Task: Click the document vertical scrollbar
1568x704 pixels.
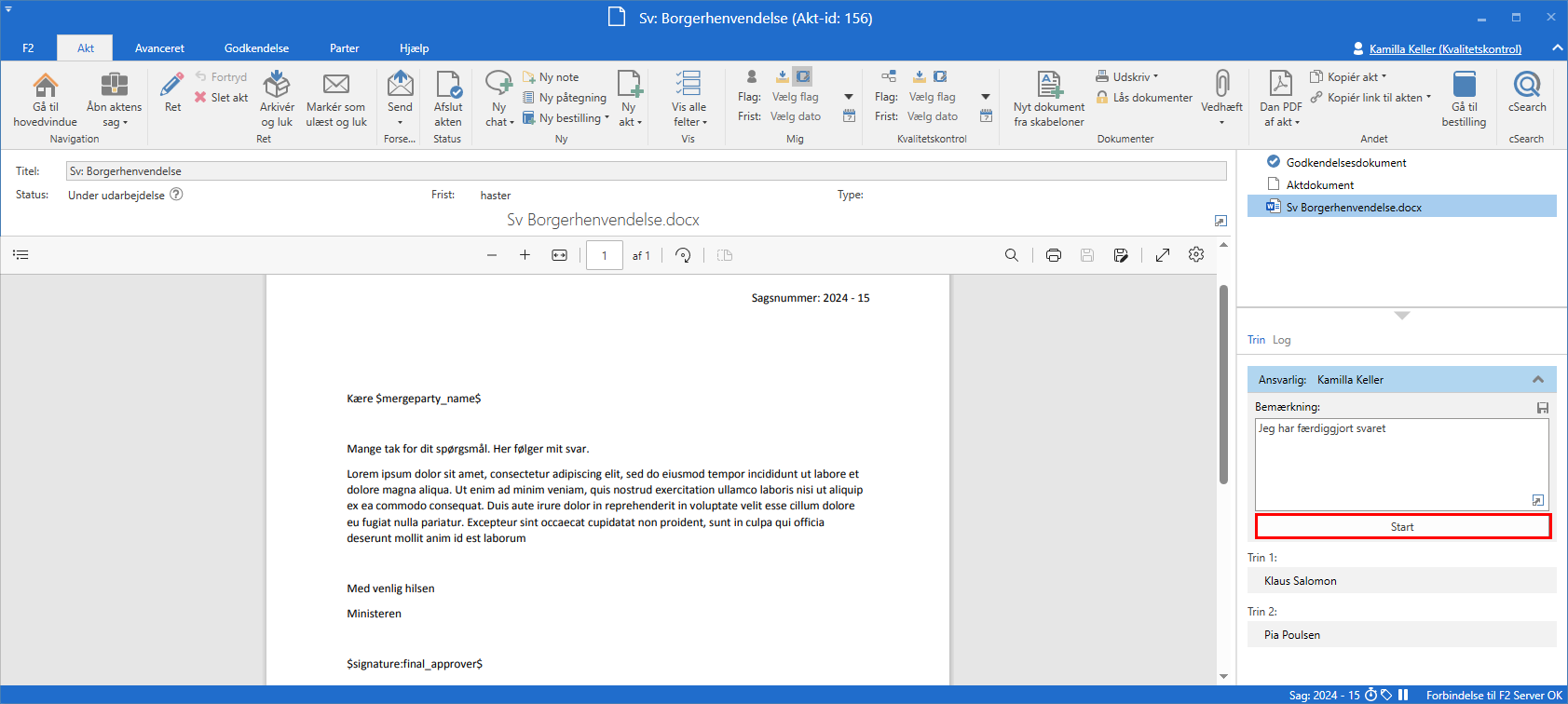Action: coord(1223,384)
